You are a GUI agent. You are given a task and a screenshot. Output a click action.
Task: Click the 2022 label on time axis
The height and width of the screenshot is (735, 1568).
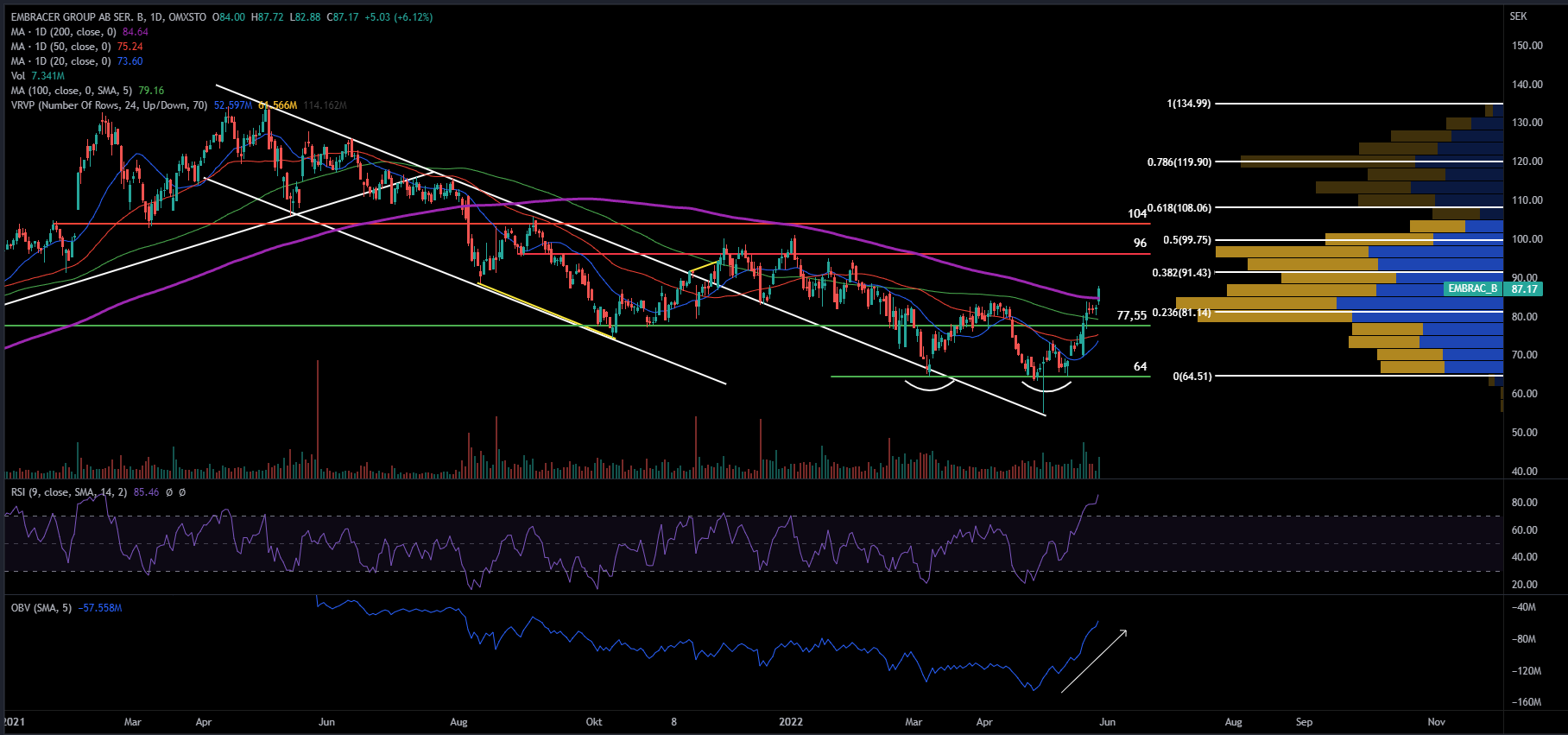point(790,722)
